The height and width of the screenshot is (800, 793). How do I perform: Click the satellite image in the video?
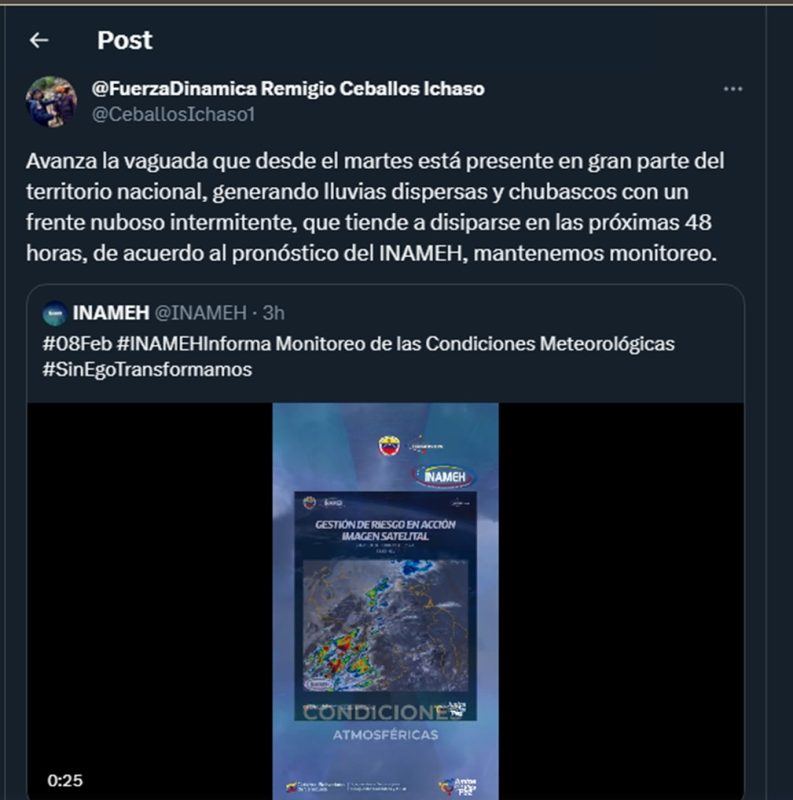coord(385,626)
